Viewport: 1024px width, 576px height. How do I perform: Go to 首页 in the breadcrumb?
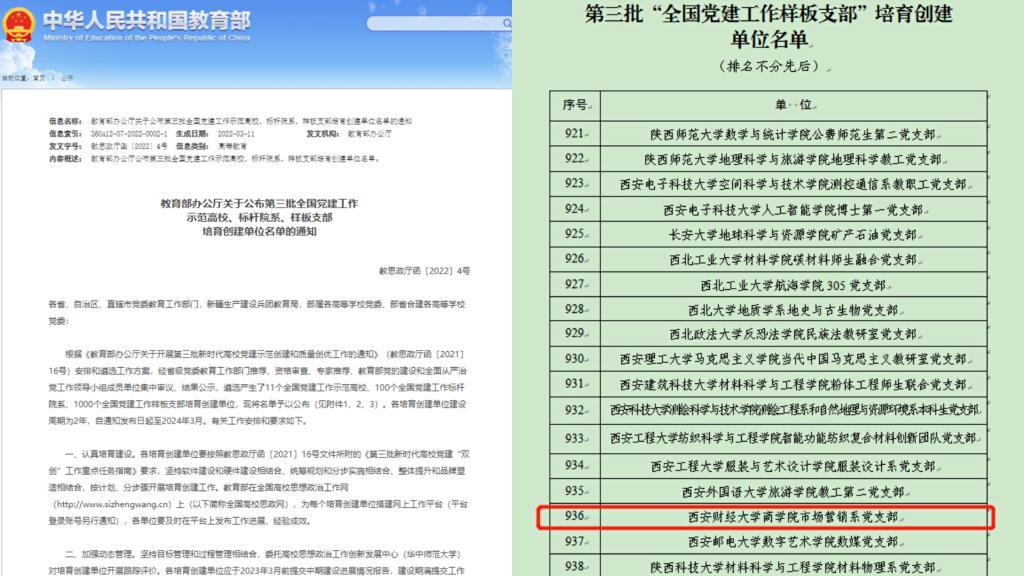click(39, 78)
